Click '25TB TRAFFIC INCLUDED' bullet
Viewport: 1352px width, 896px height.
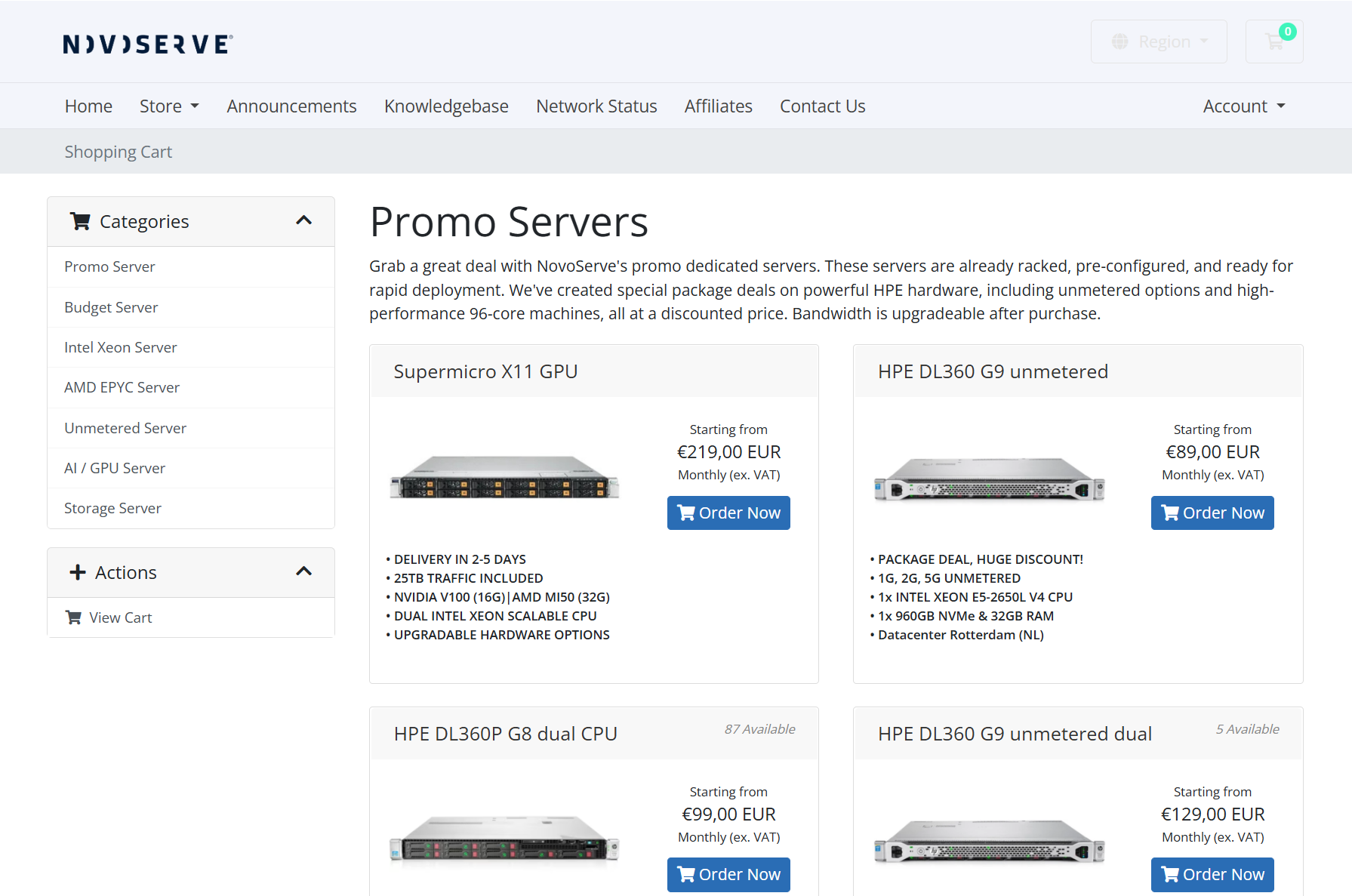coord(468,578)
